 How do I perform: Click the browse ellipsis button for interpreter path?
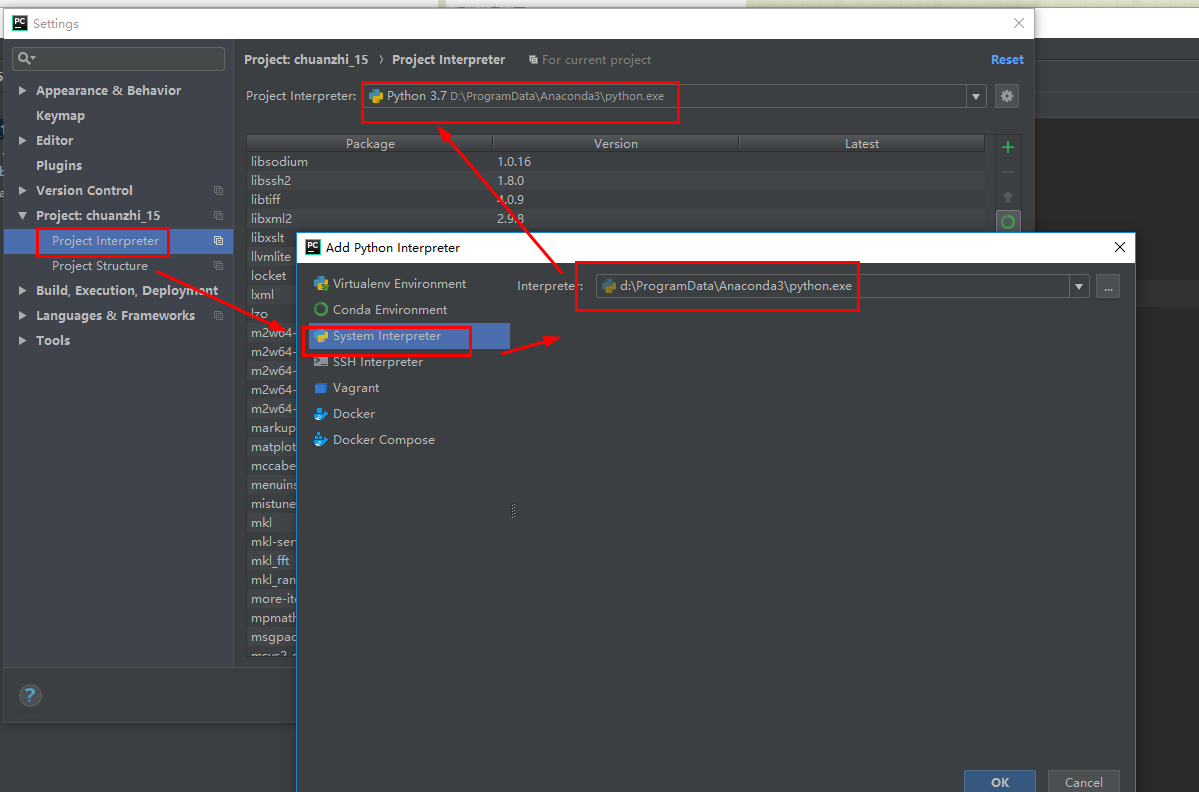tap(1108, 287)
